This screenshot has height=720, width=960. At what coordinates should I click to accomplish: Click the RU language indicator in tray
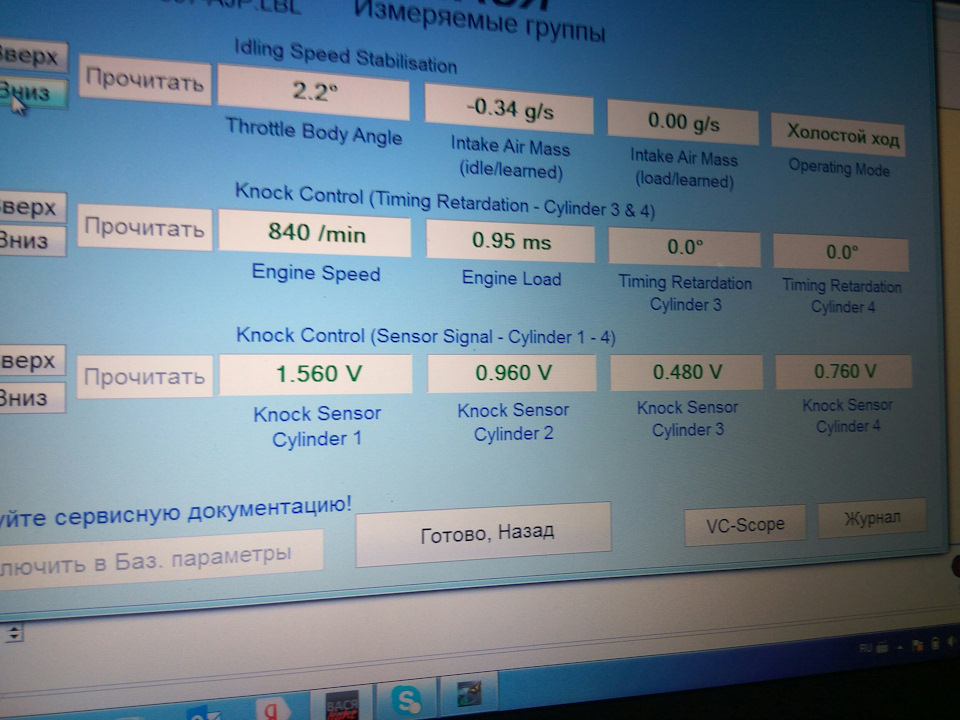click(865, 648)
